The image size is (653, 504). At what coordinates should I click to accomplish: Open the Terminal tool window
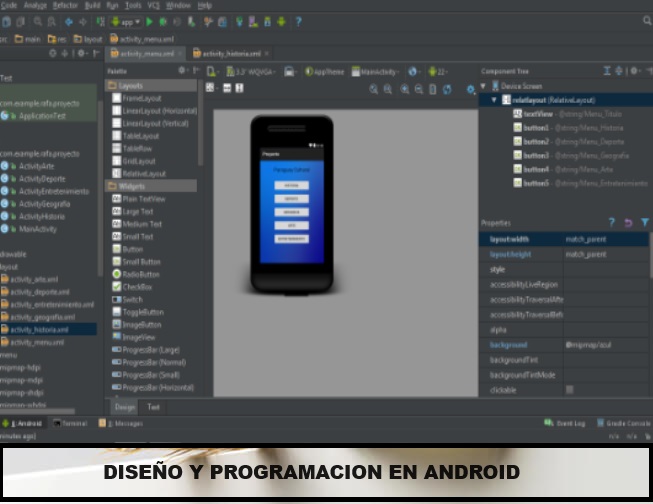(74, 423)
